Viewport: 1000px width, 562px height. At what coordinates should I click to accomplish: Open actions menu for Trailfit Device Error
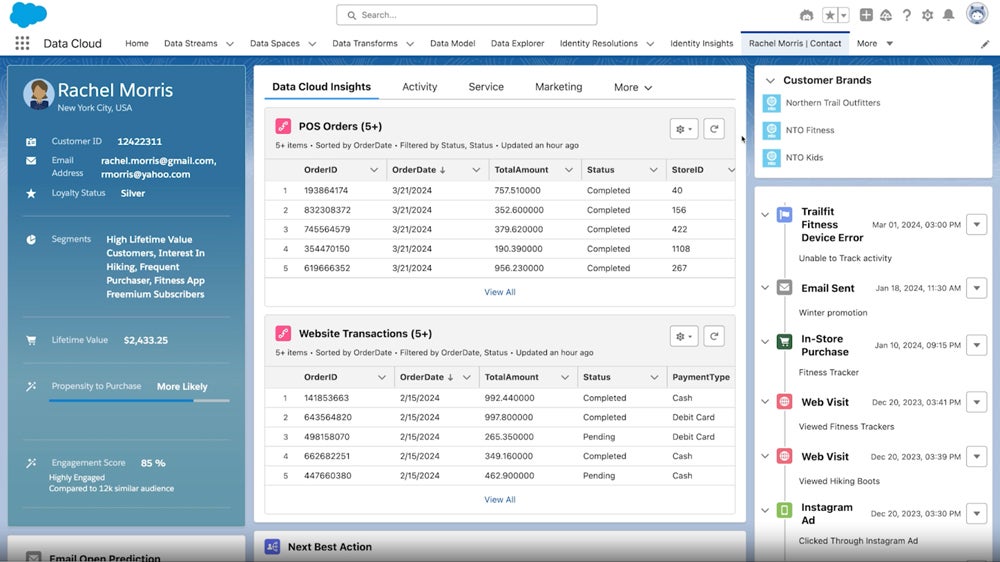pos(976,225)
